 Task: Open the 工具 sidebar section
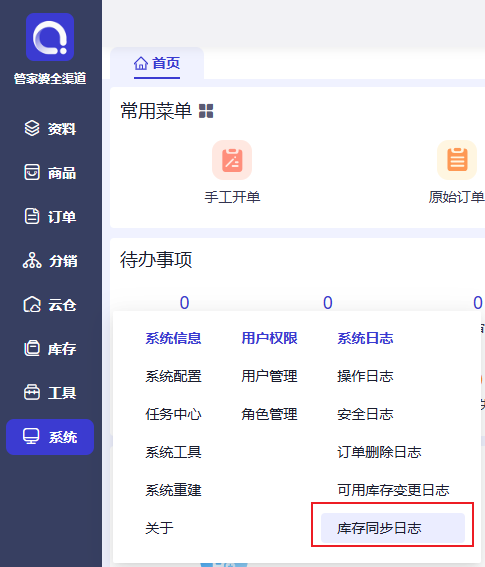point(50,393)
